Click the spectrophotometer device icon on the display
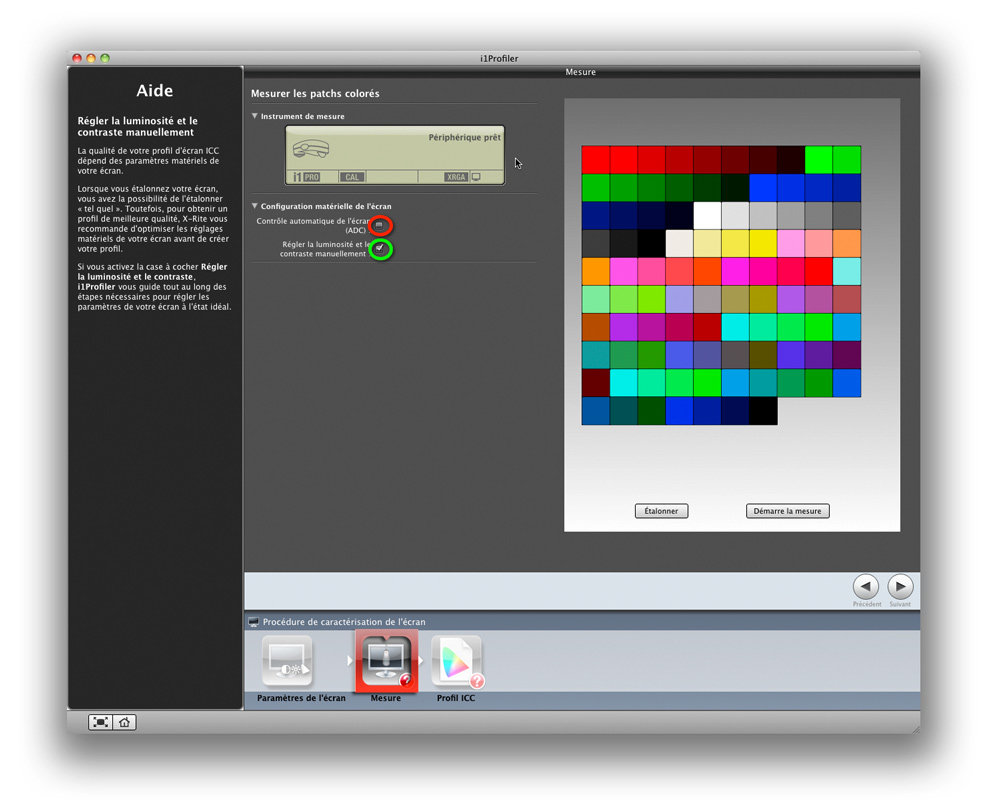The height and width of the screenshot is (808, 1000). [311, 149]
